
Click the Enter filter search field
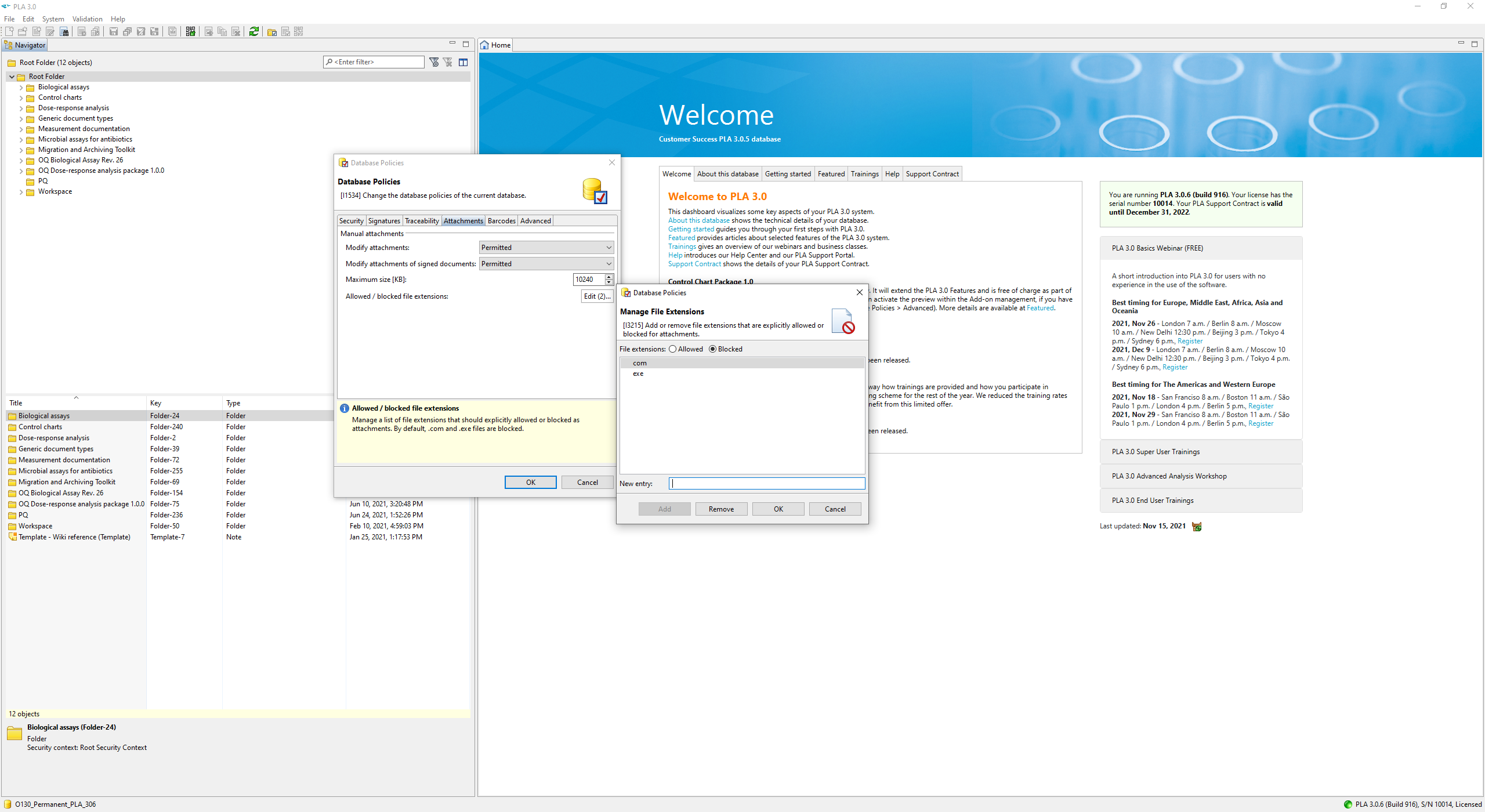point(374,62)
